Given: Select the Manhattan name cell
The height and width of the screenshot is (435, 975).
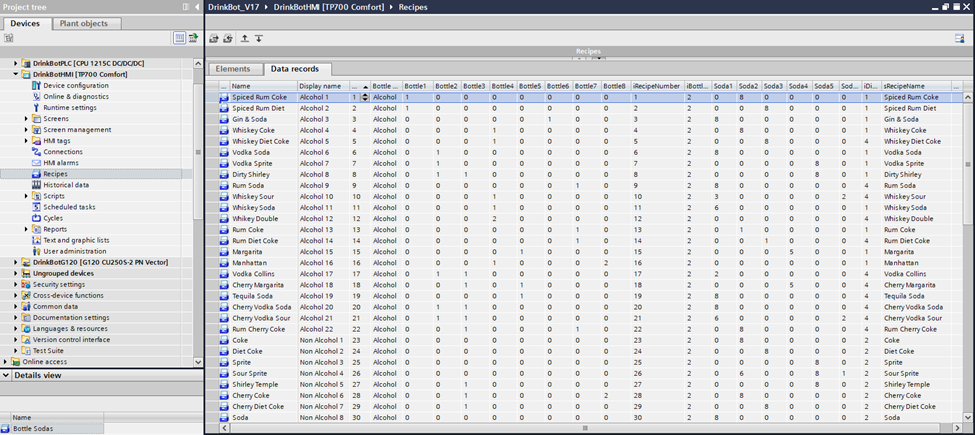Looking at the screenshot, I should click(x=263, y=263).
